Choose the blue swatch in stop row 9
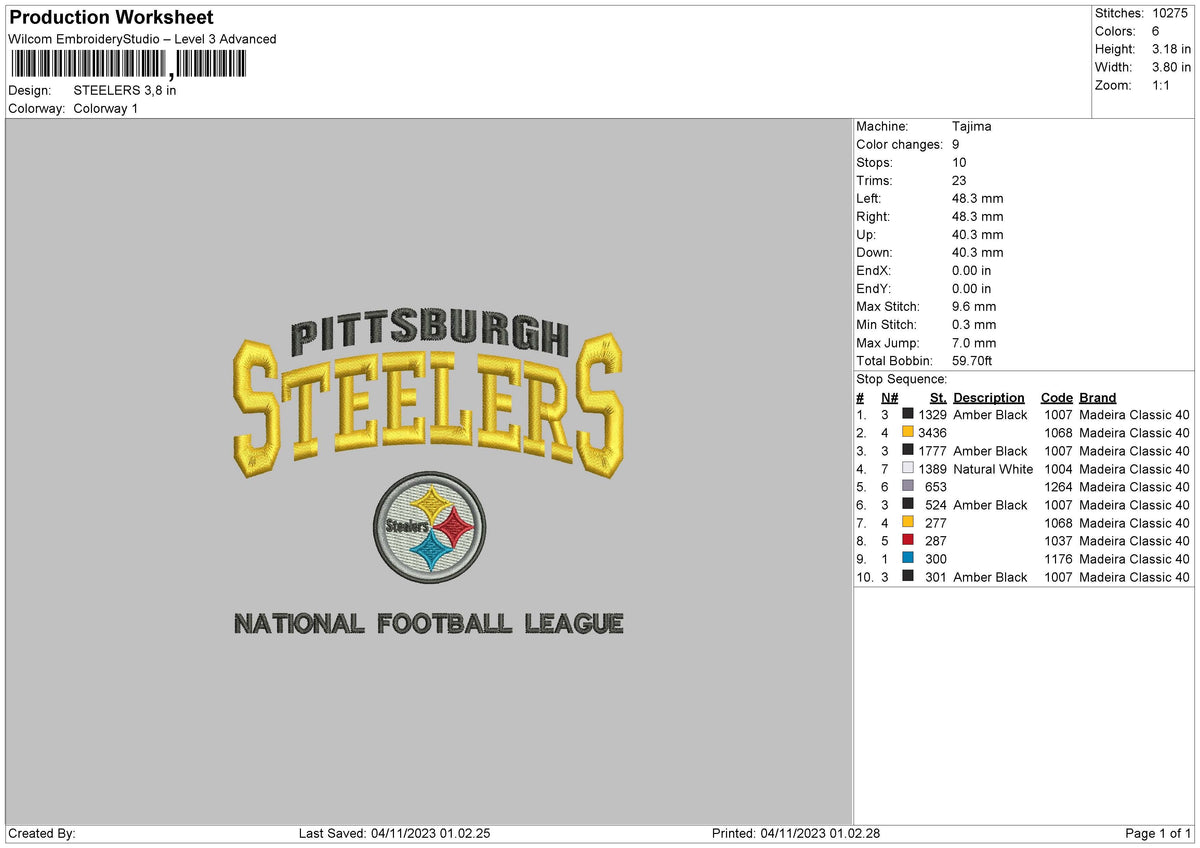The height and width of the screenshot is (848, 1200). click(908, 558)
